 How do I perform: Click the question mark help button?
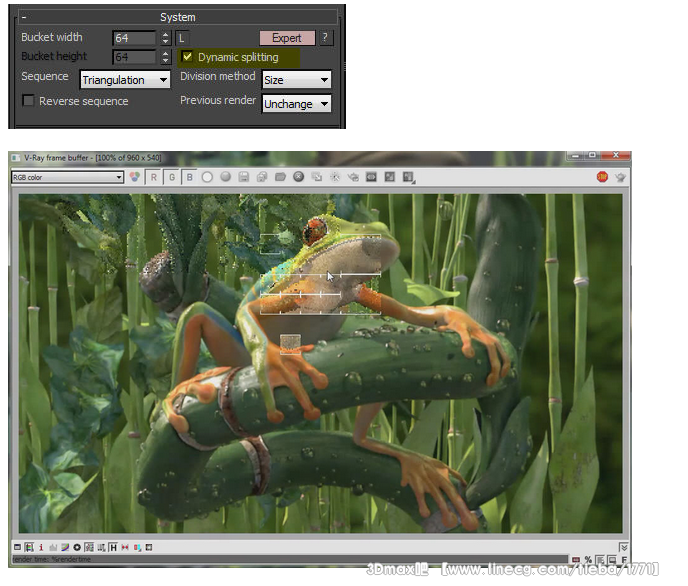click(x=325, y=38)
